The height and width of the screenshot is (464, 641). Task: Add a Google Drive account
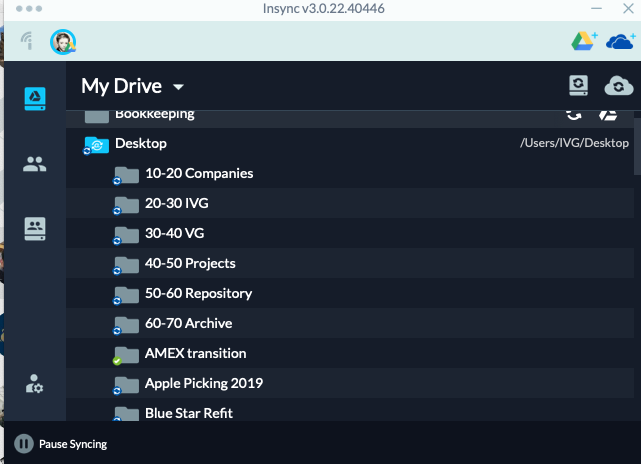pos(584,41)
